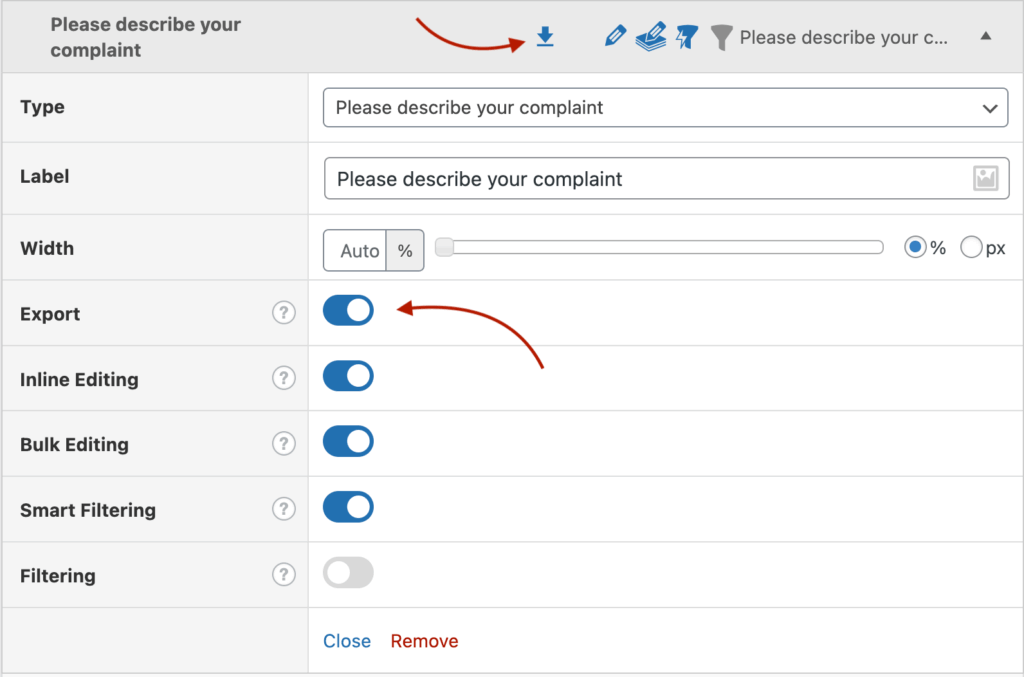Click the gray filtering funnel icon
The height and width of the screenshot is (677, 1024).
click(721, 38)
